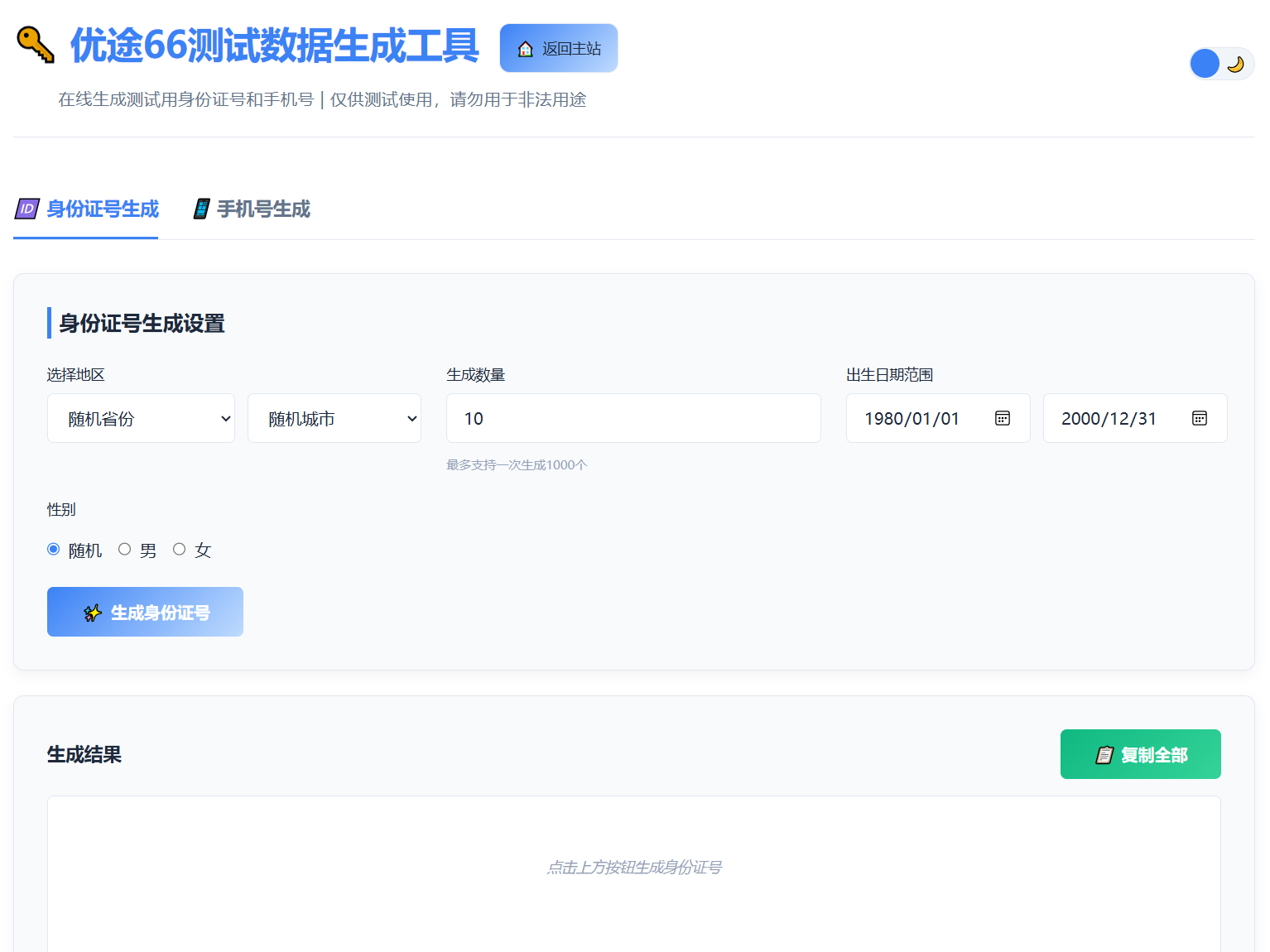Click the key logo icon

36,45
